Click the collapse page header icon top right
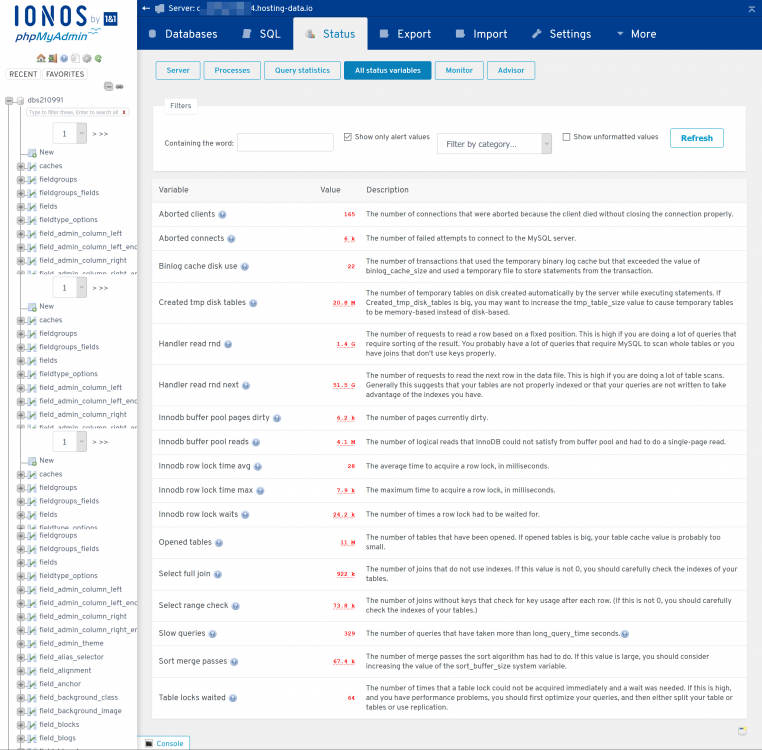 (751, 8)
